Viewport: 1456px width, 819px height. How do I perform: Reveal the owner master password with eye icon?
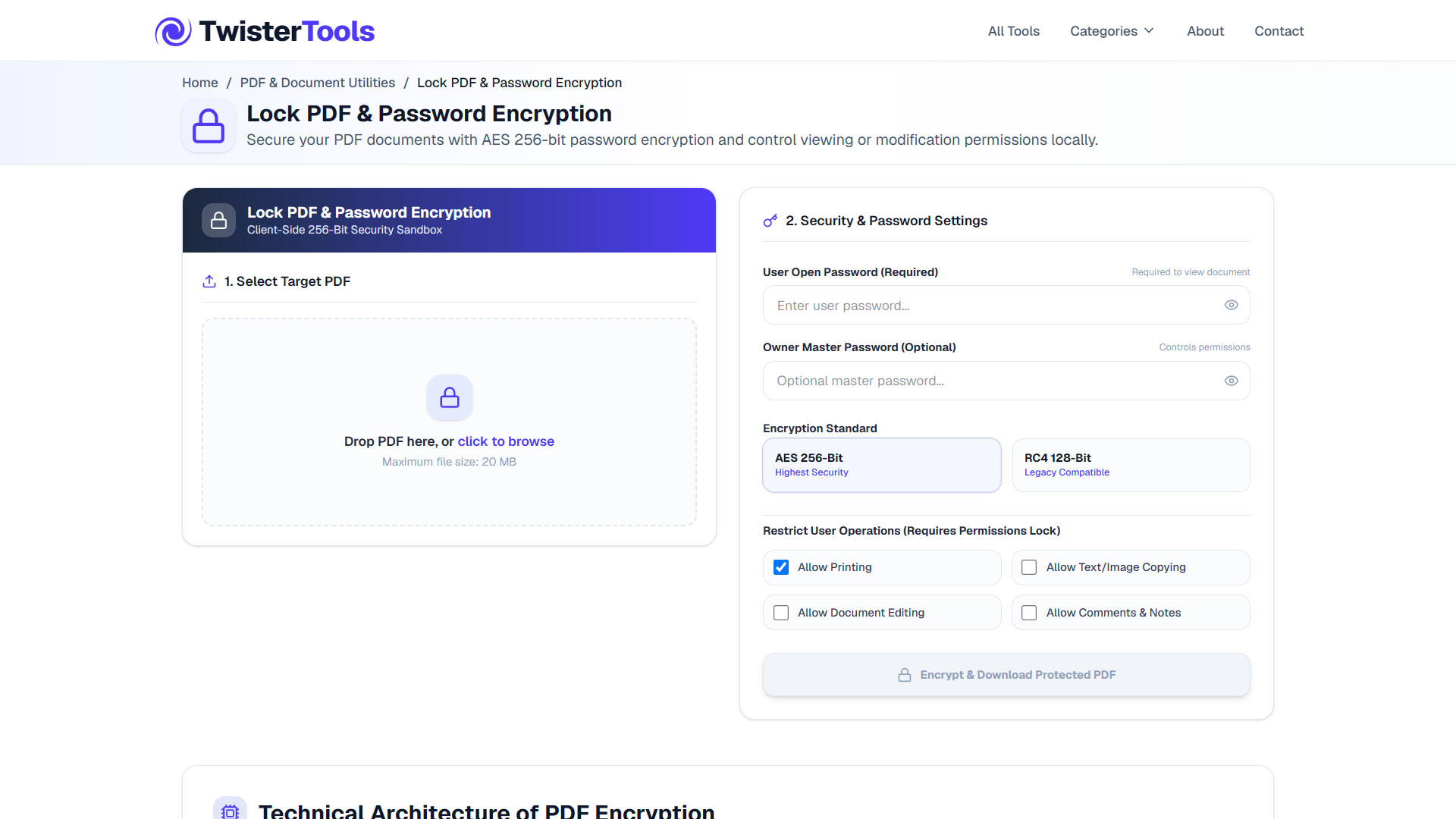pyautogui.click(x=1232, y=381)
